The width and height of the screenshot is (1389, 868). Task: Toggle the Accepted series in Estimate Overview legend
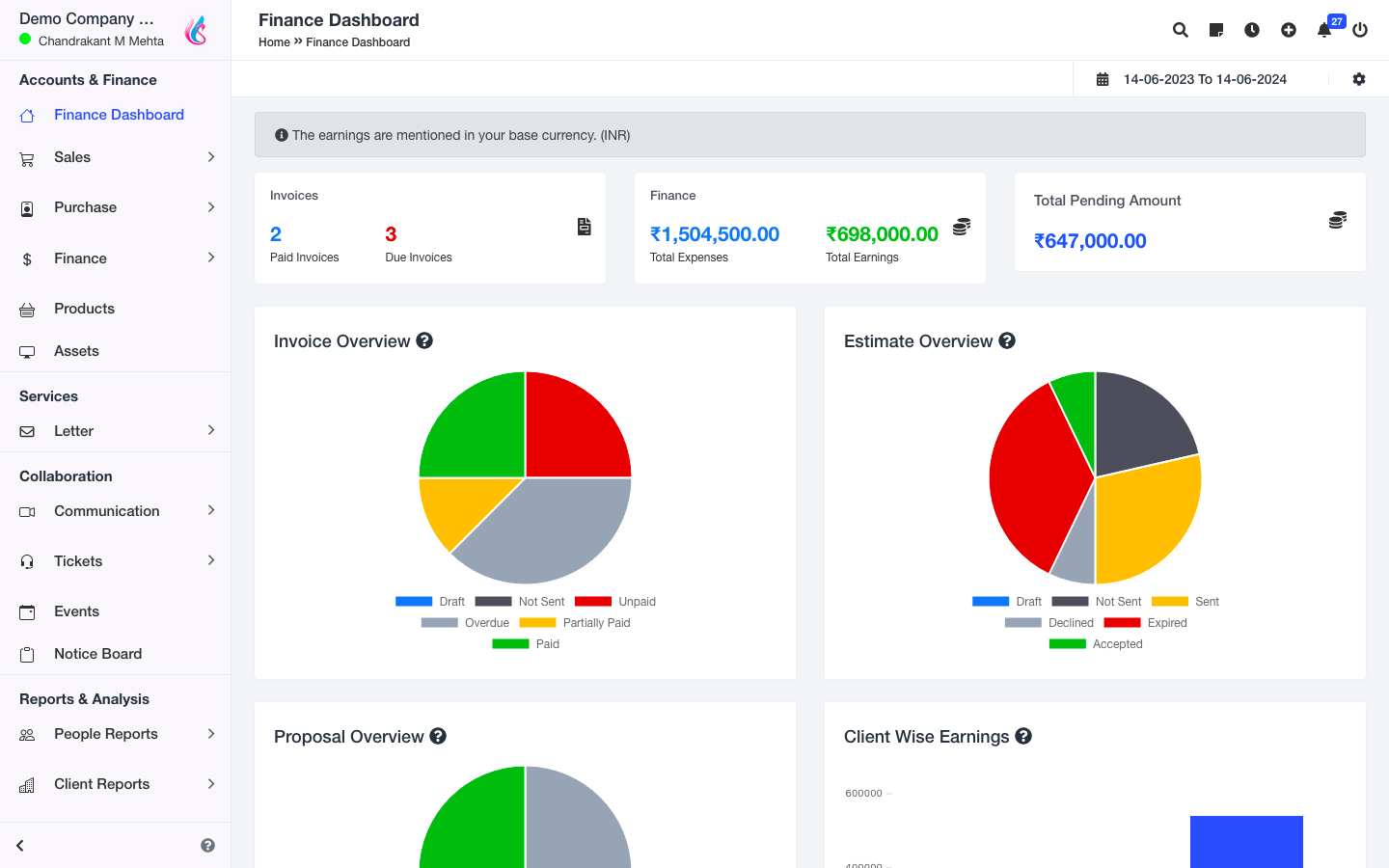pyautogui.click(x=1118, y=643)
